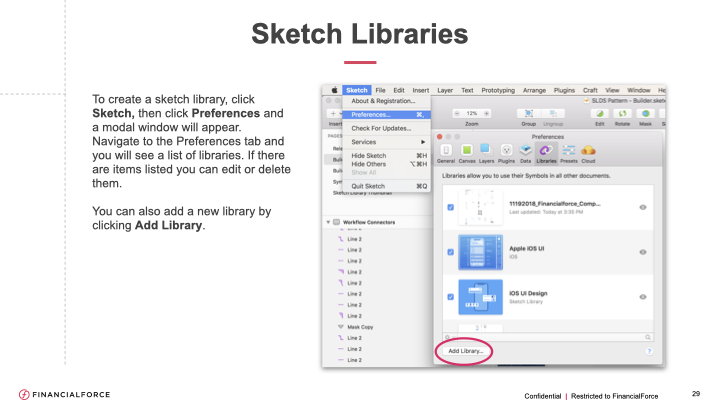The width and height of the screenshot is (720, 405).
Task: Choose Check For Updates… menu item
Action: (387, 129)
